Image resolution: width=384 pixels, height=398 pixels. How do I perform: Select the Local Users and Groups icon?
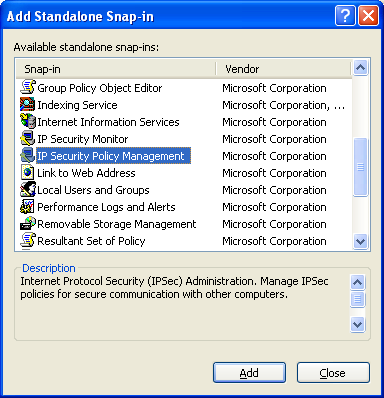27,190
